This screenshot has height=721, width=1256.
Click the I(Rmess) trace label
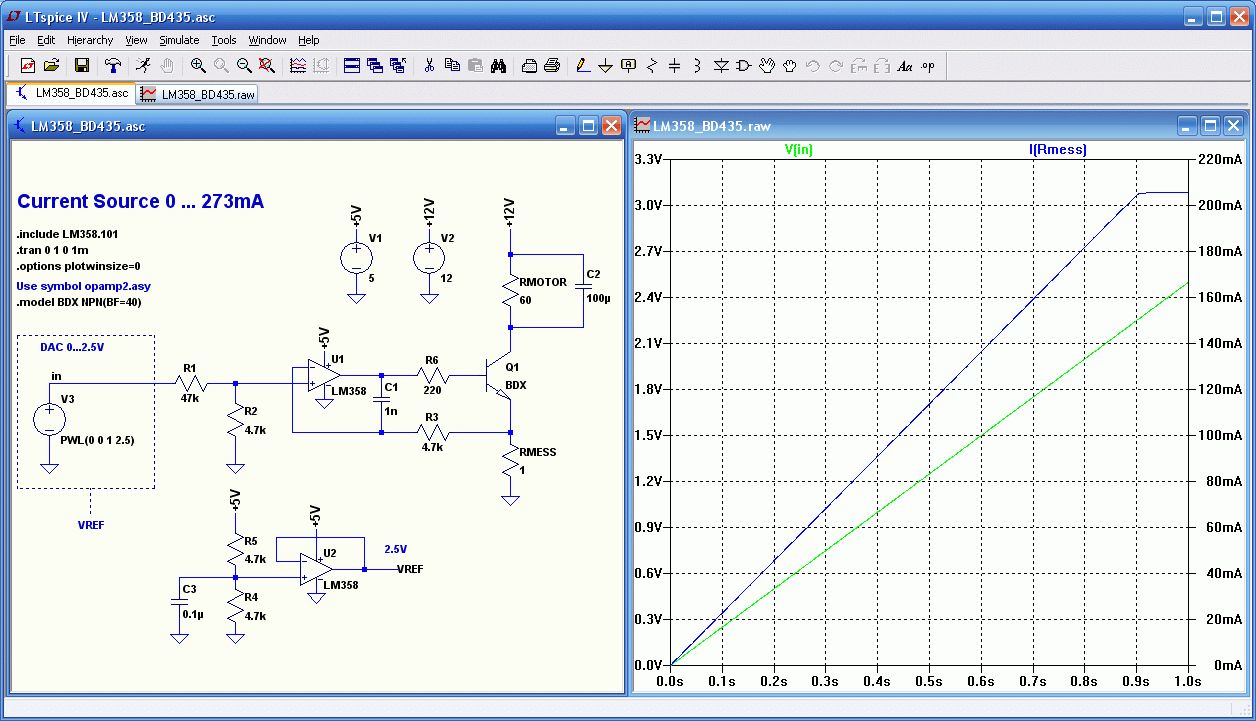tap(1057, 150)
